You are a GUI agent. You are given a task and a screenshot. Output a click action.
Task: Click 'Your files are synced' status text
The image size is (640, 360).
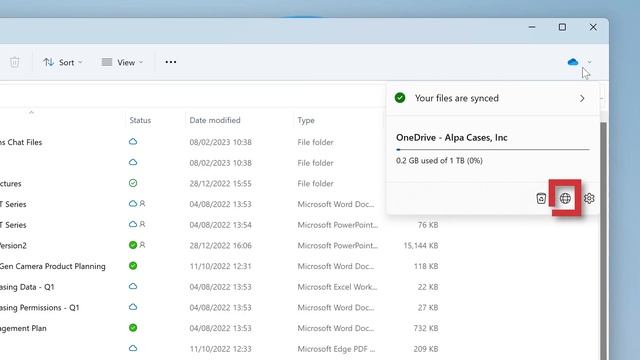pos(456,98)
